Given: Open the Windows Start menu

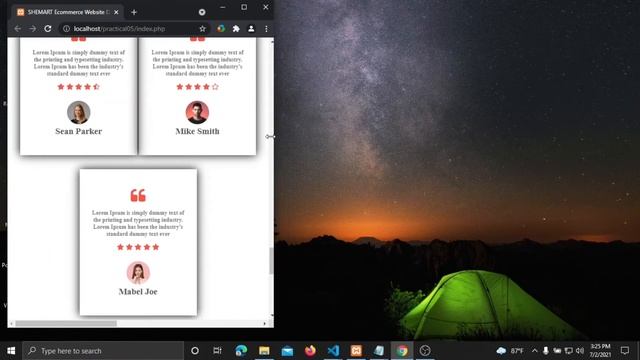Looking at the screenshot, I should click(x=11, y=351).
